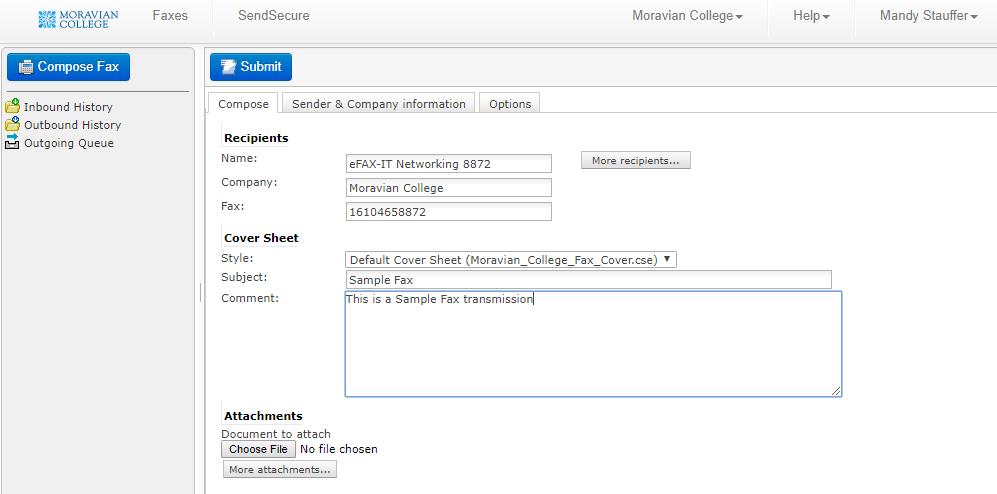The height and width of the screenshot is (494, 997).
Task: Click the Attachments section heading
Action: pos(263,416)
